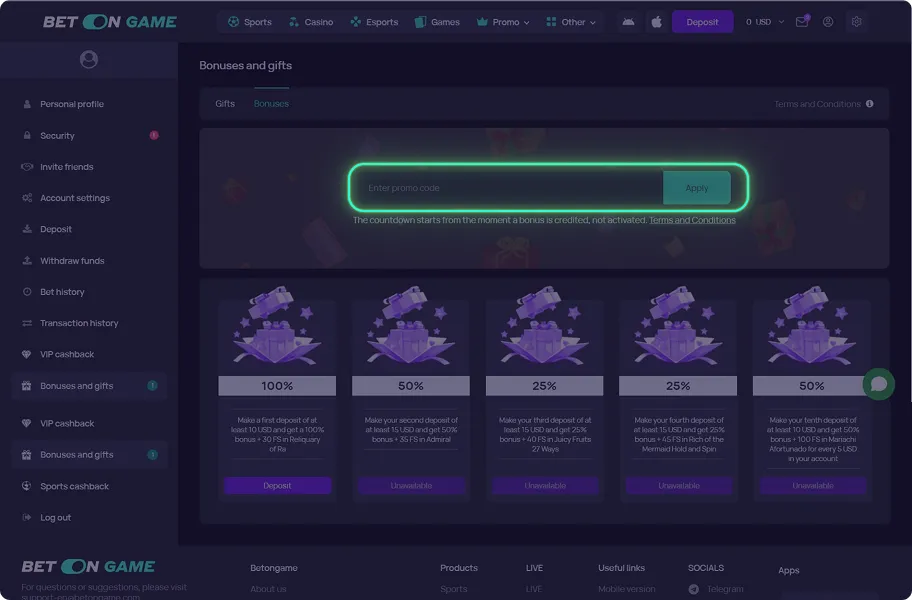Click the Apply promo code button
Screen dimensions: 912x600
coord(697,187)
